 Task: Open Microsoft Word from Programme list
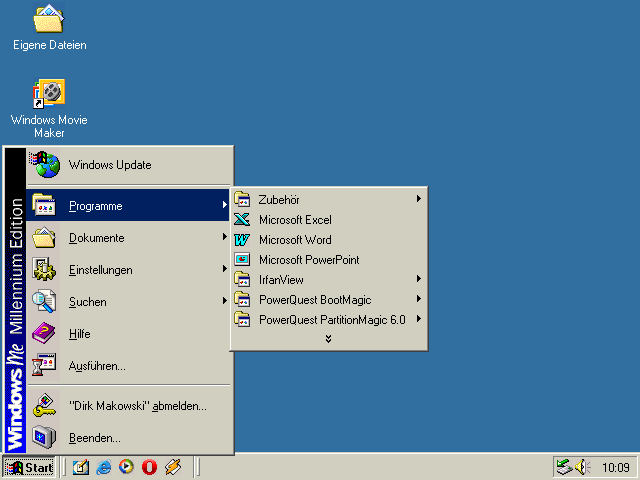(x=329, y=240)
